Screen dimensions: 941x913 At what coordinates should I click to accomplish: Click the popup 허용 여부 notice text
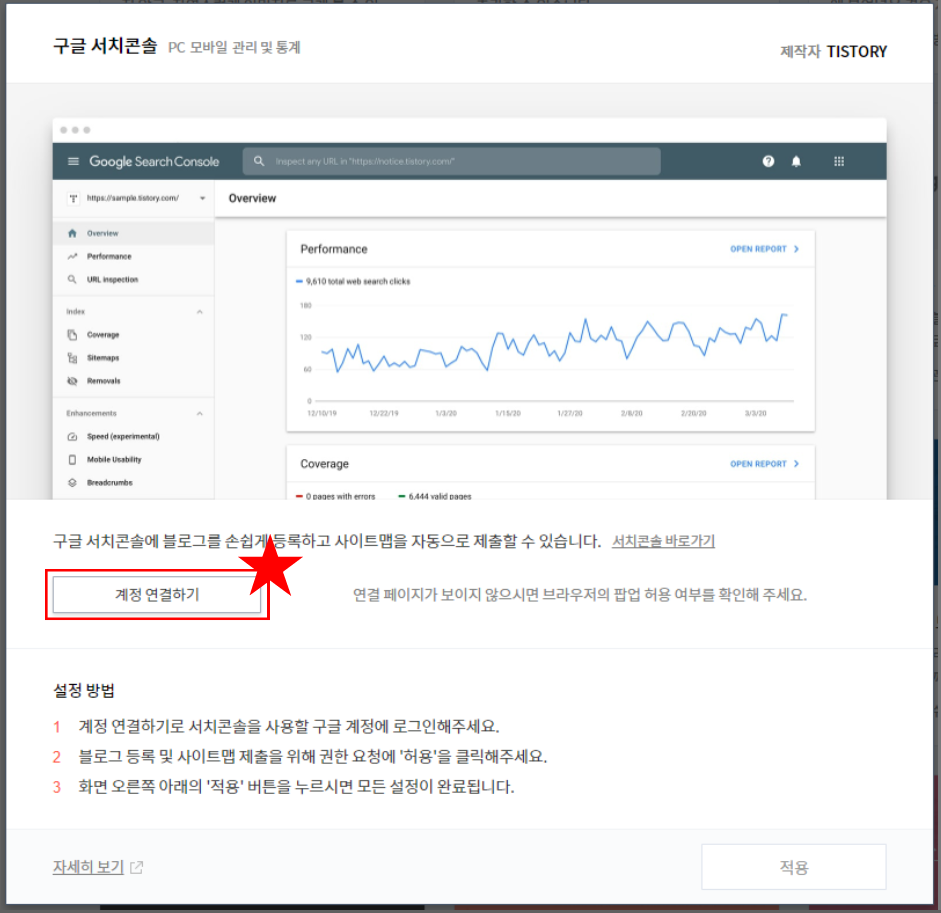click(580, 595)
